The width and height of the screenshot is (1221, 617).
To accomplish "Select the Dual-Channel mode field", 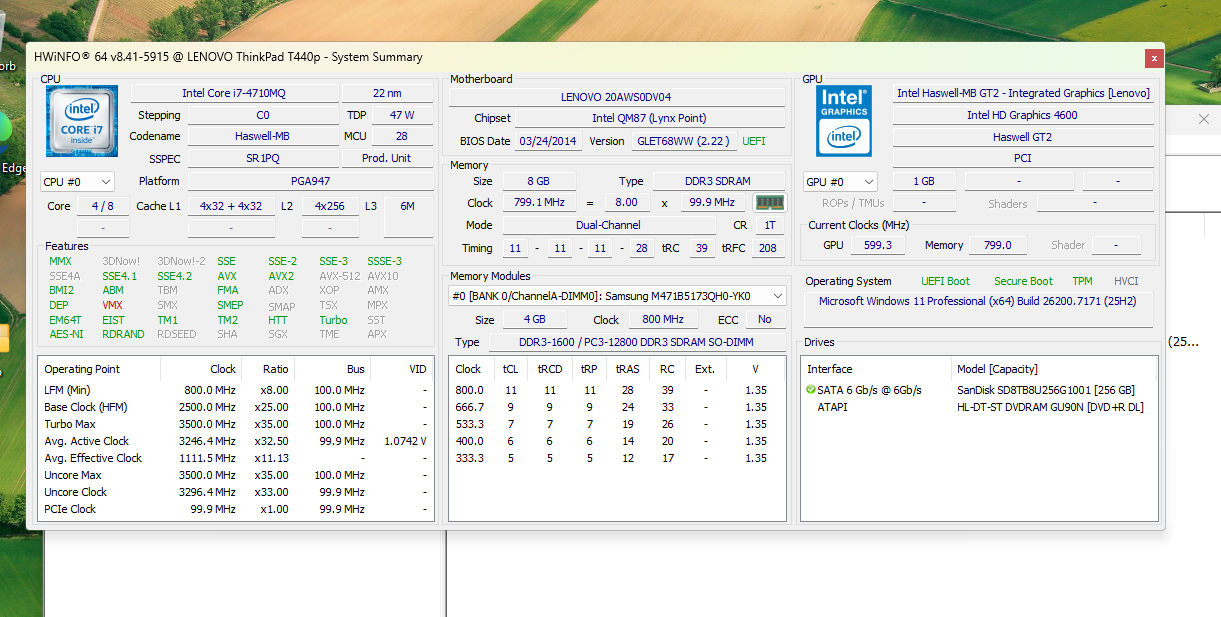I will (x=608, y=225).
